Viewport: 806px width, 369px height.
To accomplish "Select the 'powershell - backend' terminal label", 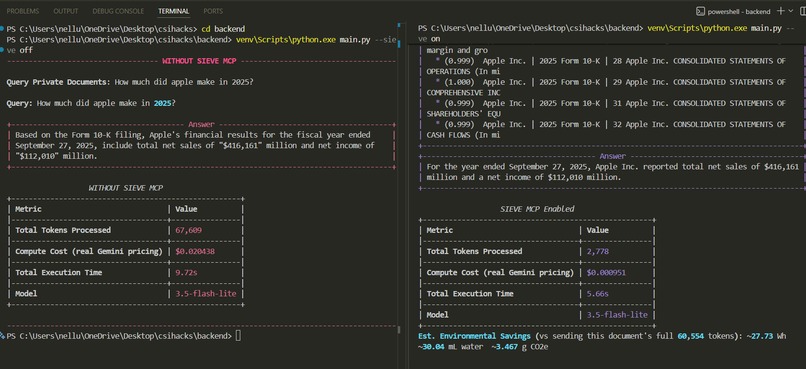I will [x=739, y=11].
